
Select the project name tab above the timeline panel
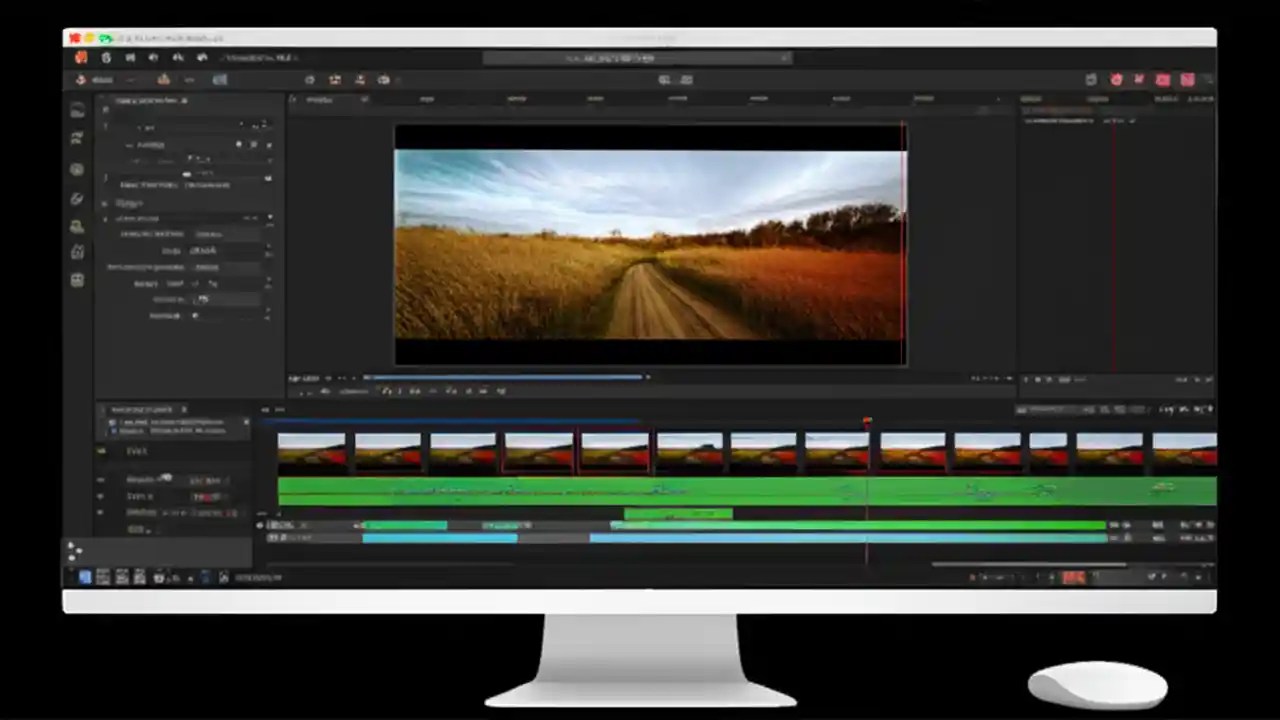[x=142, y=409]
